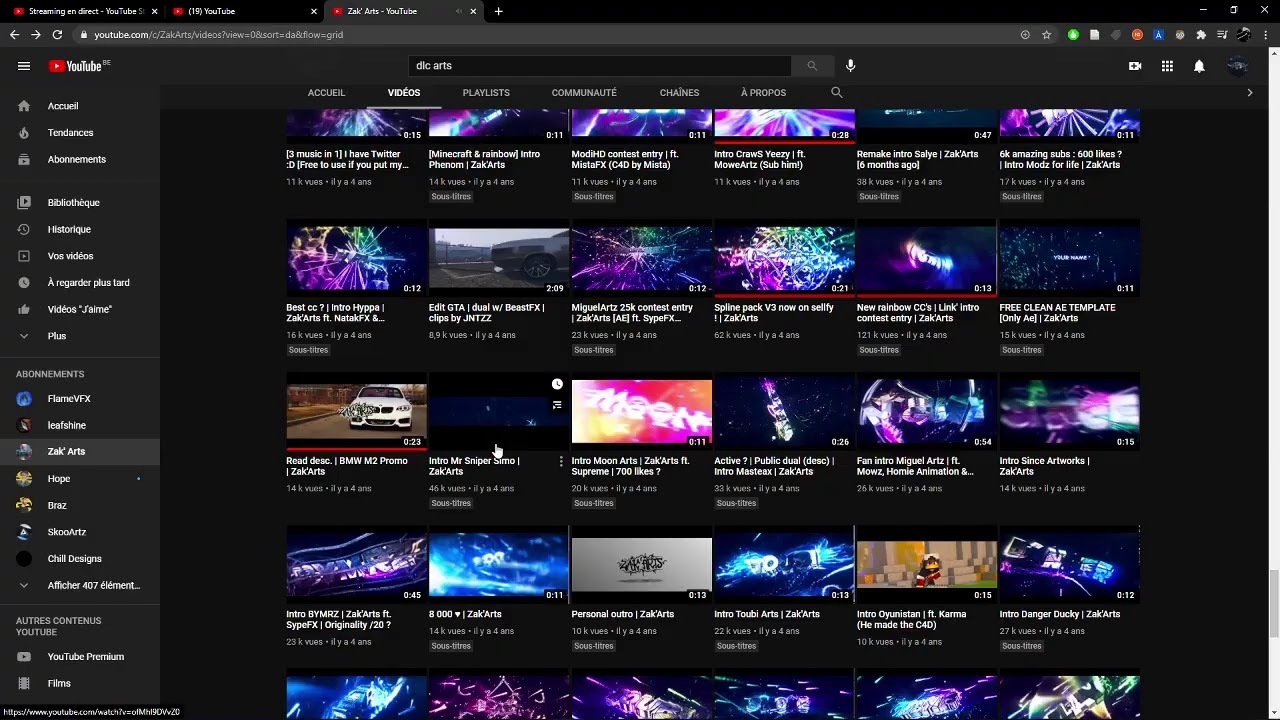Advance channel tabs with right chevron
The width and height of the screenshot is (1280, 720).
(x=1249, y=92)
